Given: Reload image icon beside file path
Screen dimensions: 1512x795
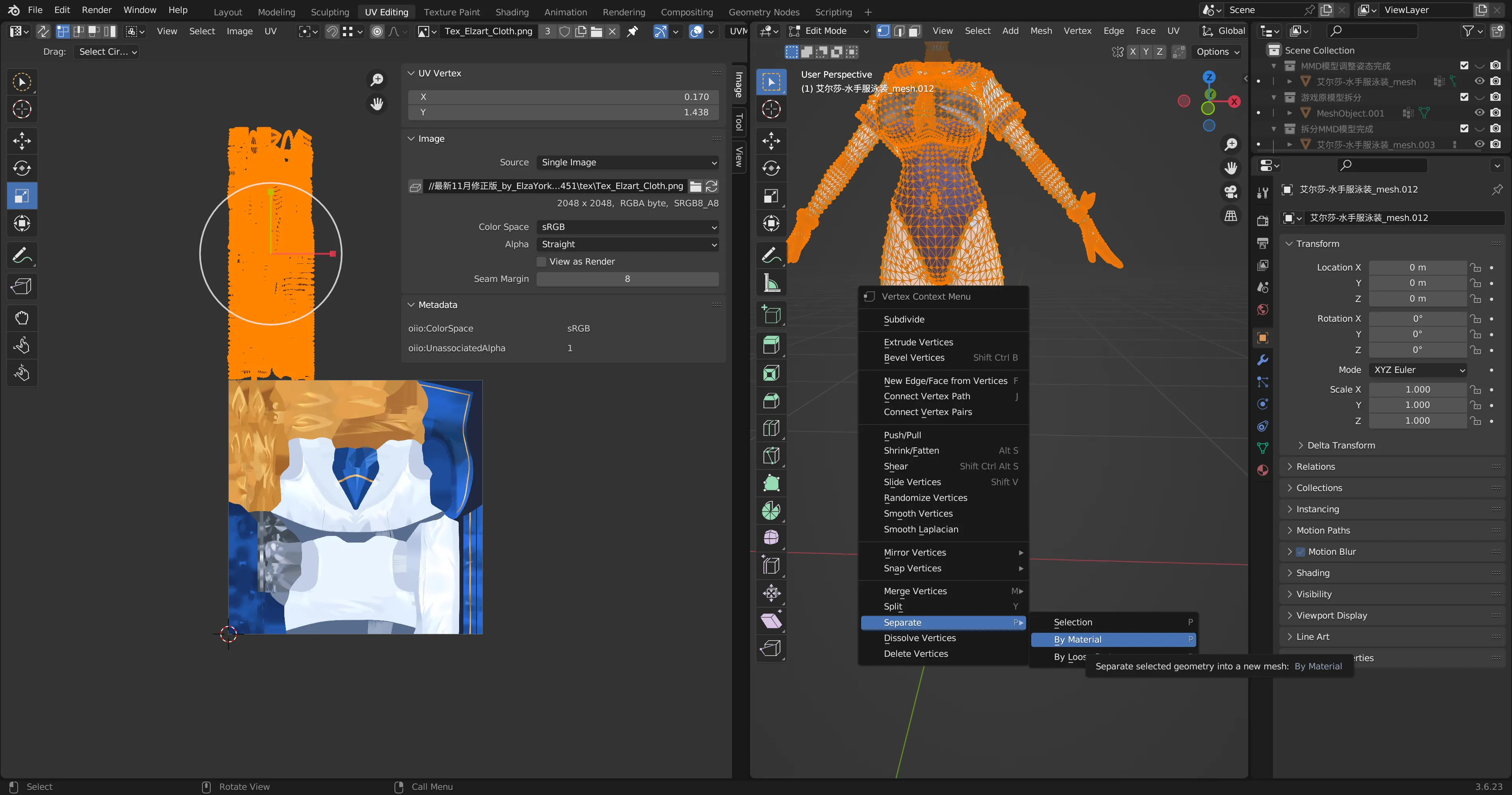Looking at the screenshot, I should click(x=712, y=186).
